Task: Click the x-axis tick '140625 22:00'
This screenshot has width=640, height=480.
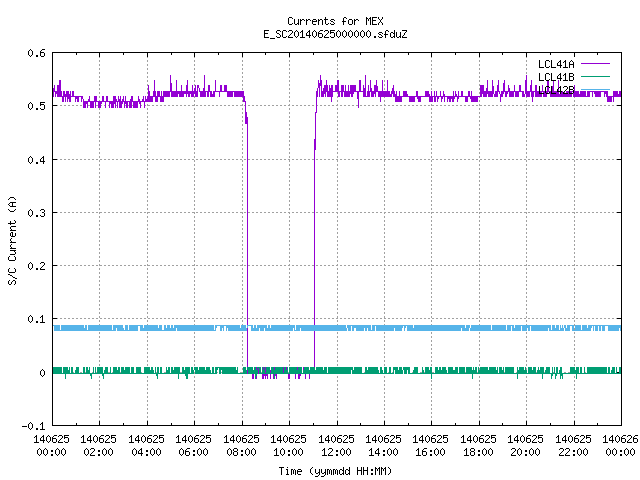Action: click(x=573, y=445)
